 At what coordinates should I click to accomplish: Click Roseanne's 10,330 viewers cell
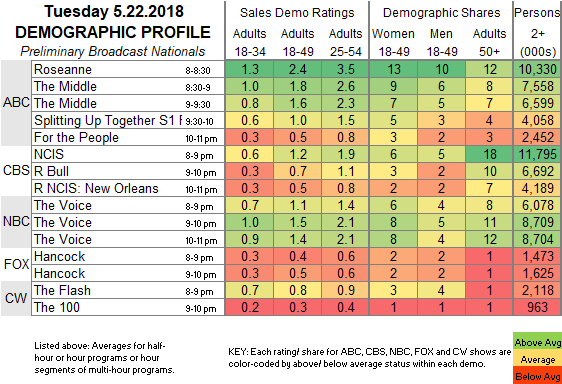click(537, 69)
